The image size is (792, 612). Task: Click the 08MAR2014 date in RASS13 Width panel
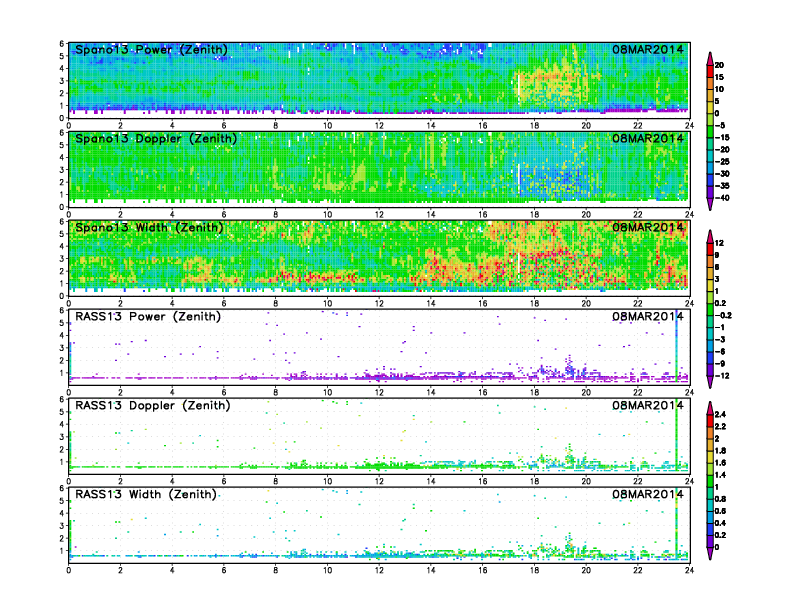point(648,494)
